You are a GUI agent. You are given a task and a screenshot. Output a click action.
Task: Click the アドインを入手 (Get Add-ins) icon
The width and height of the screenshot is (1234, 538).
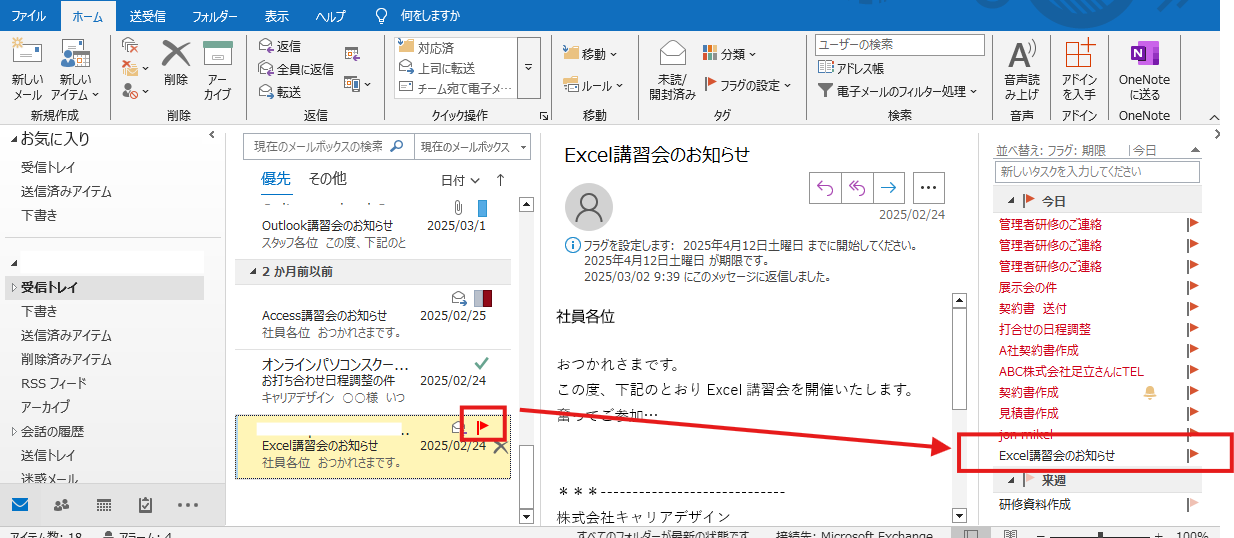click(1079, 53)
